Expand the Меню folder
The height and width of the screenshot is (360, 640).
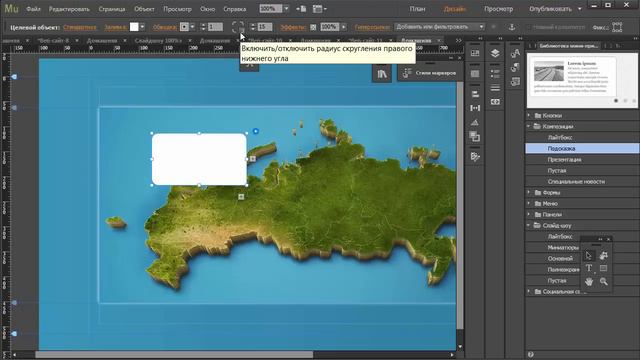coord(529,203)
